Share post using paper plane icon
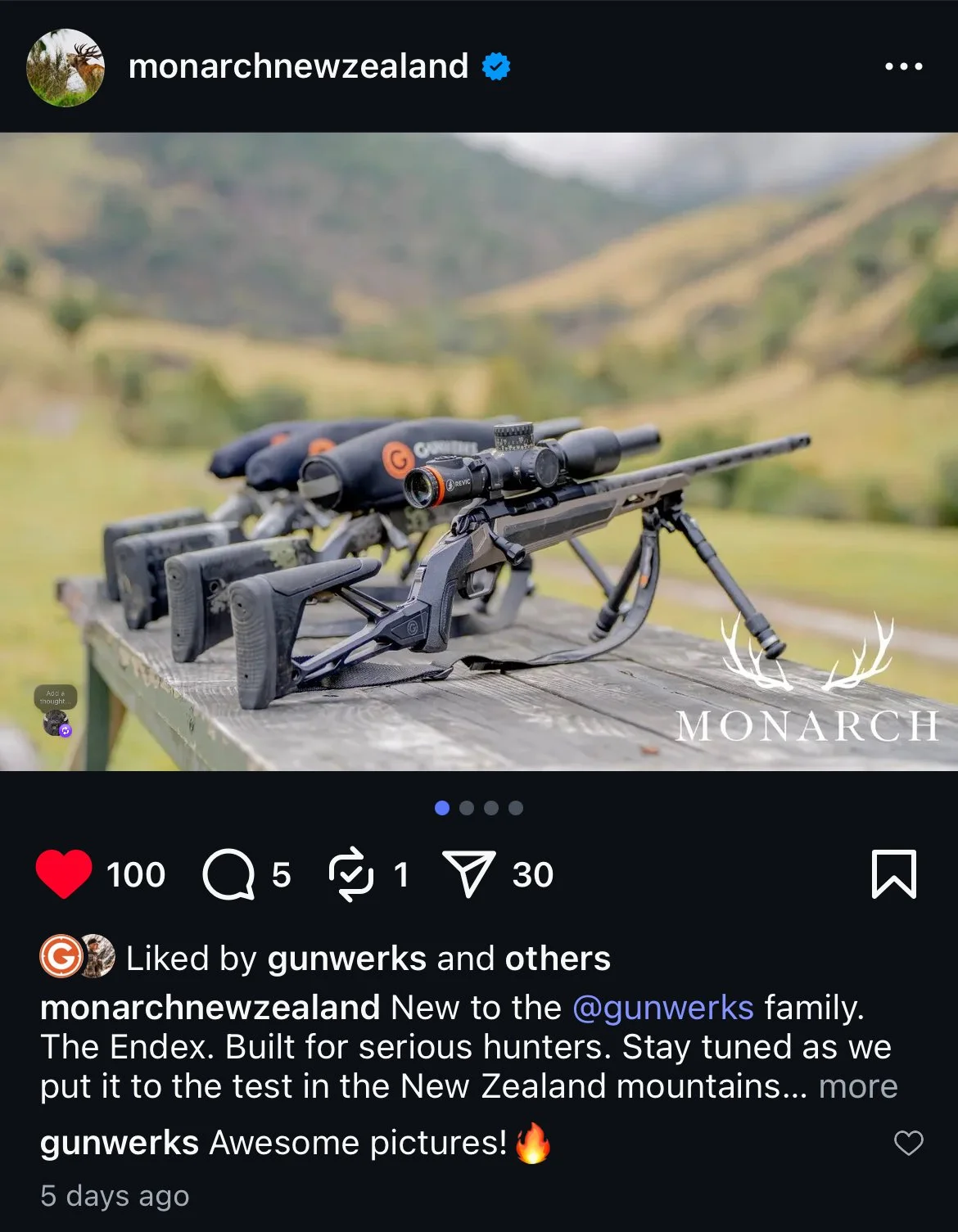 (469, 873)
